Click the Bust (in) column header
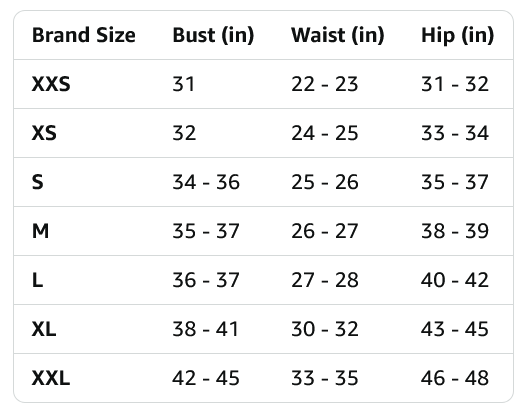This screenshot has width=522, height=412. point(213,35)
